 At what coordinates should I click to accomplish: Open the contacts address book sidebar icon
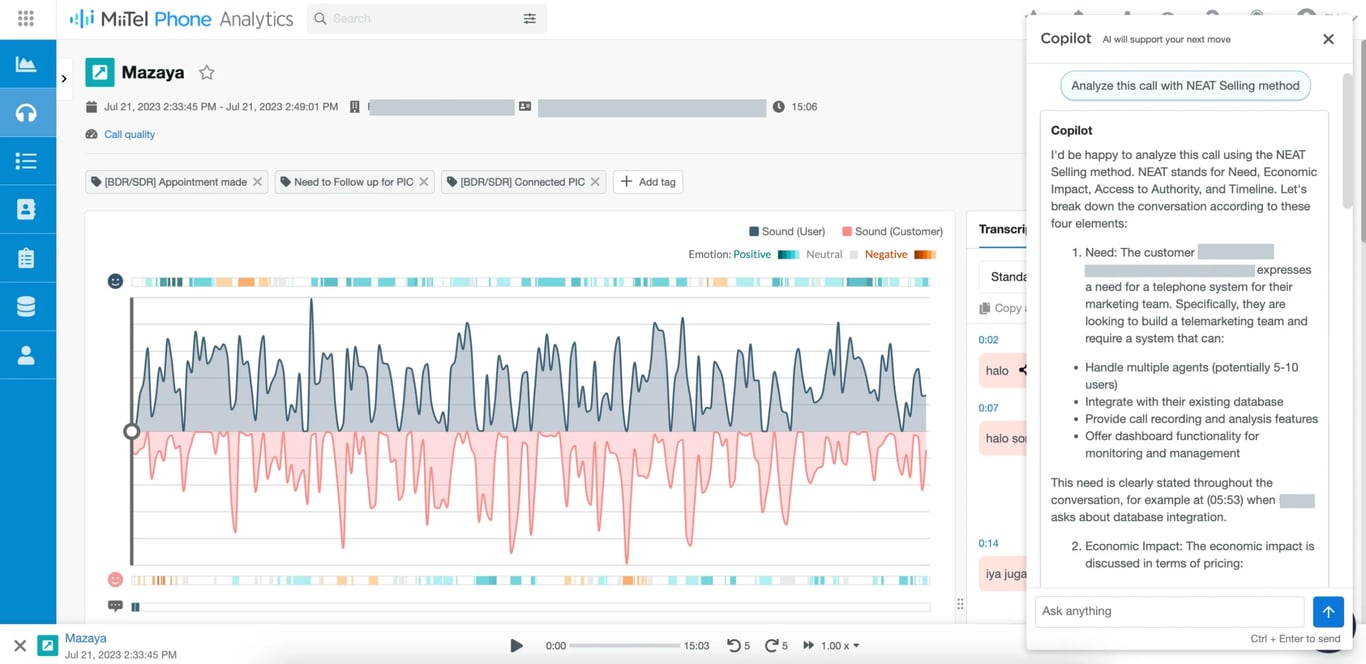click(27, 209)
